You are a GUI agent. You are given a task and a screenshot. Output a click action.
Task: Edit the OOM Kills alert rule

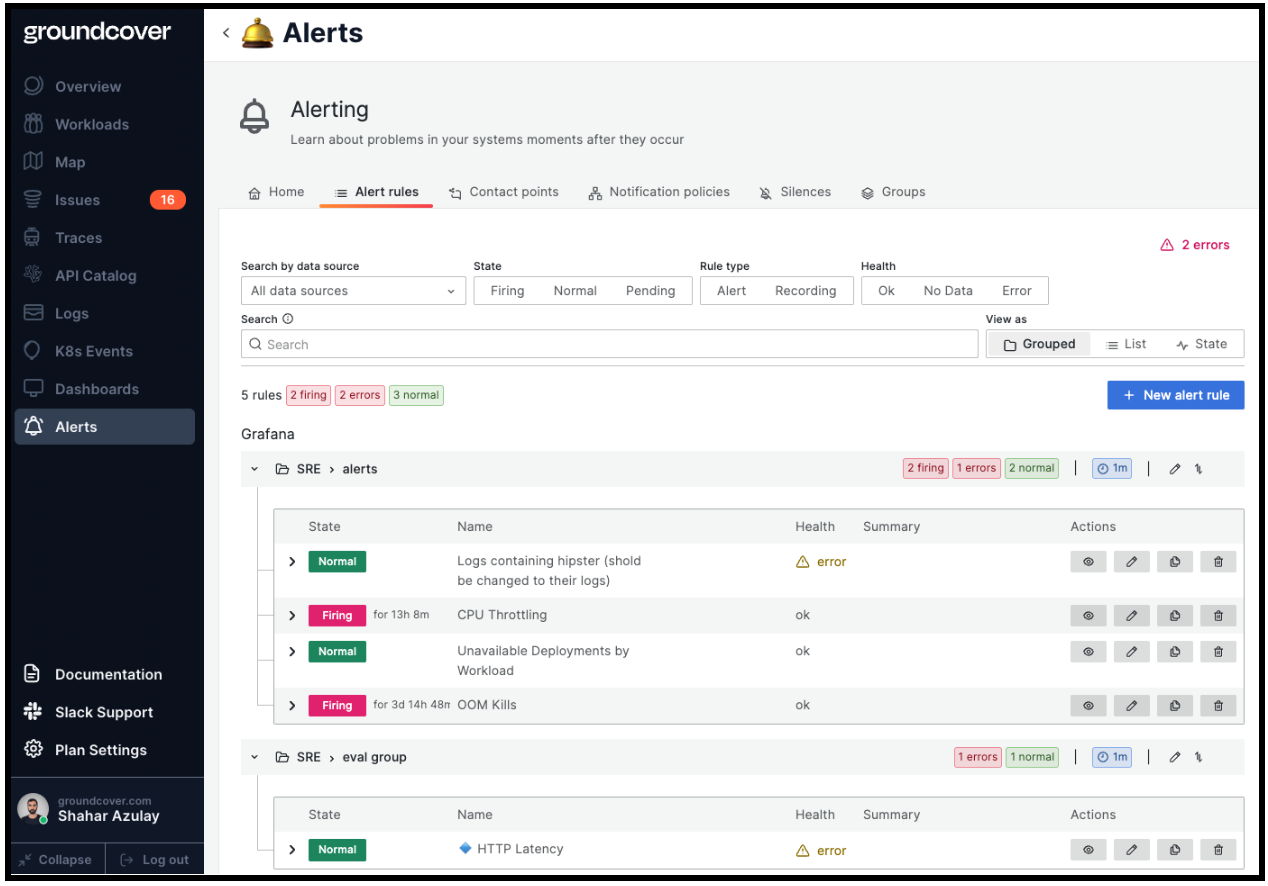pyautogui.click(x=1131, y=705)
